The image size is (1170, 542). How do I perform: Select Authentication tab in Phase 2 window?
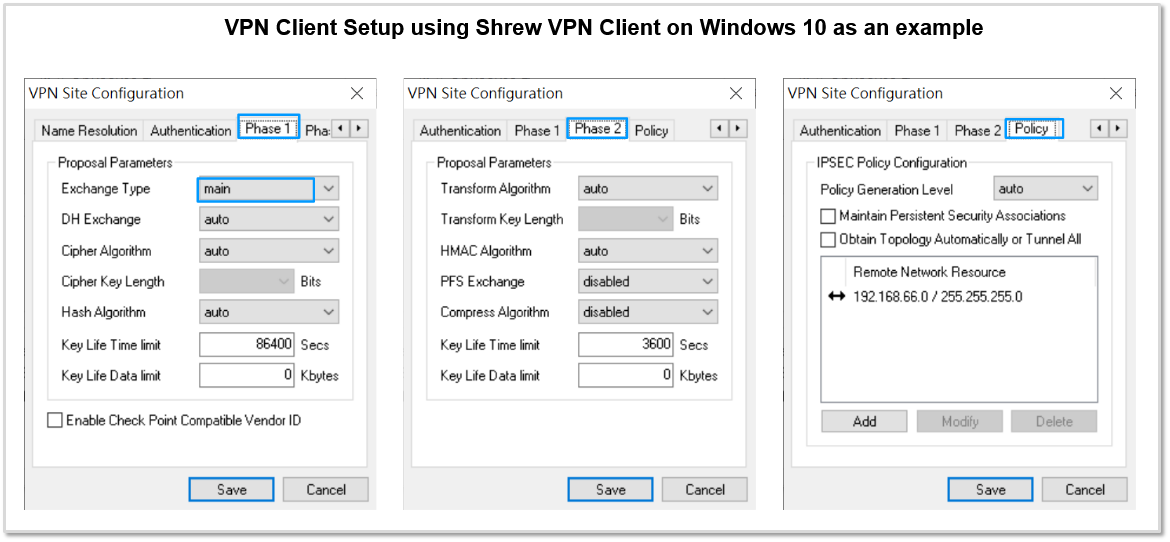[460, 131]
